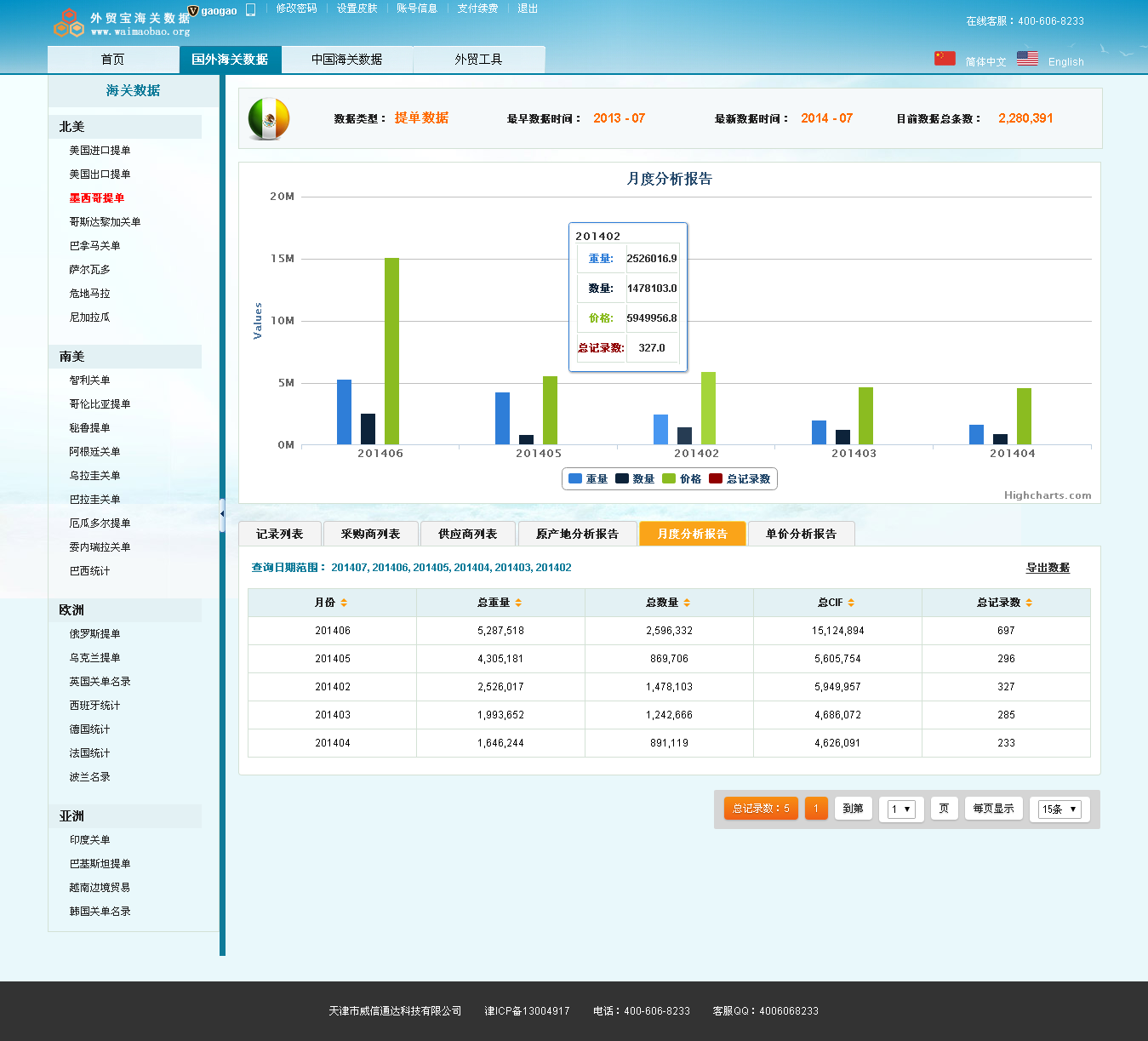Click the 15,124,894 CIF value cell
The image size is (1148, 1041).
[838, 631]
